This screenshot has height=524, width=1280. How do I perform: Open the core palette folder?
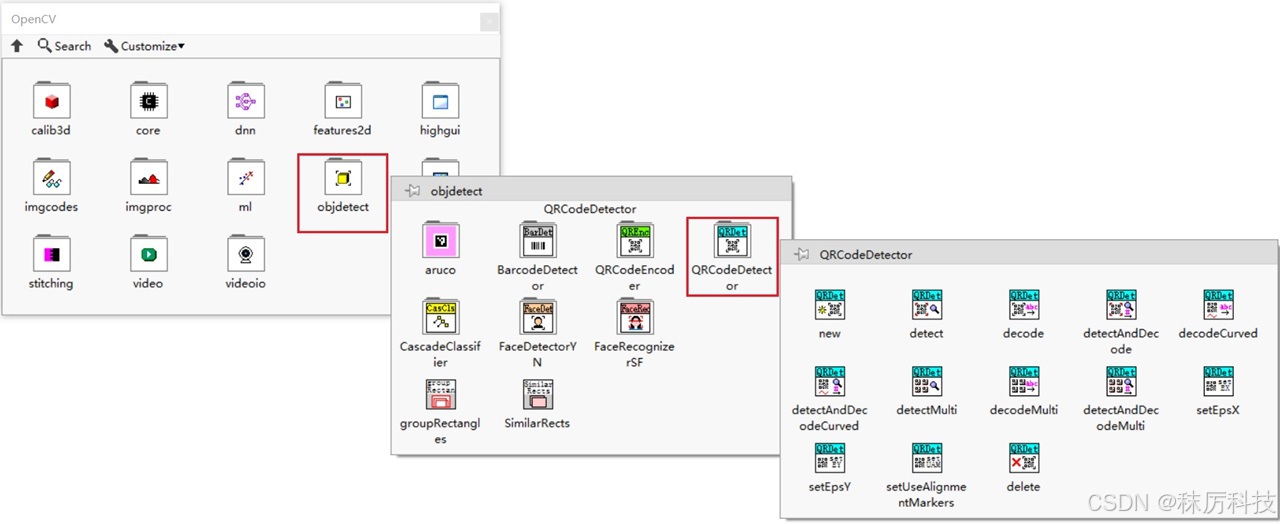[148, 101]
